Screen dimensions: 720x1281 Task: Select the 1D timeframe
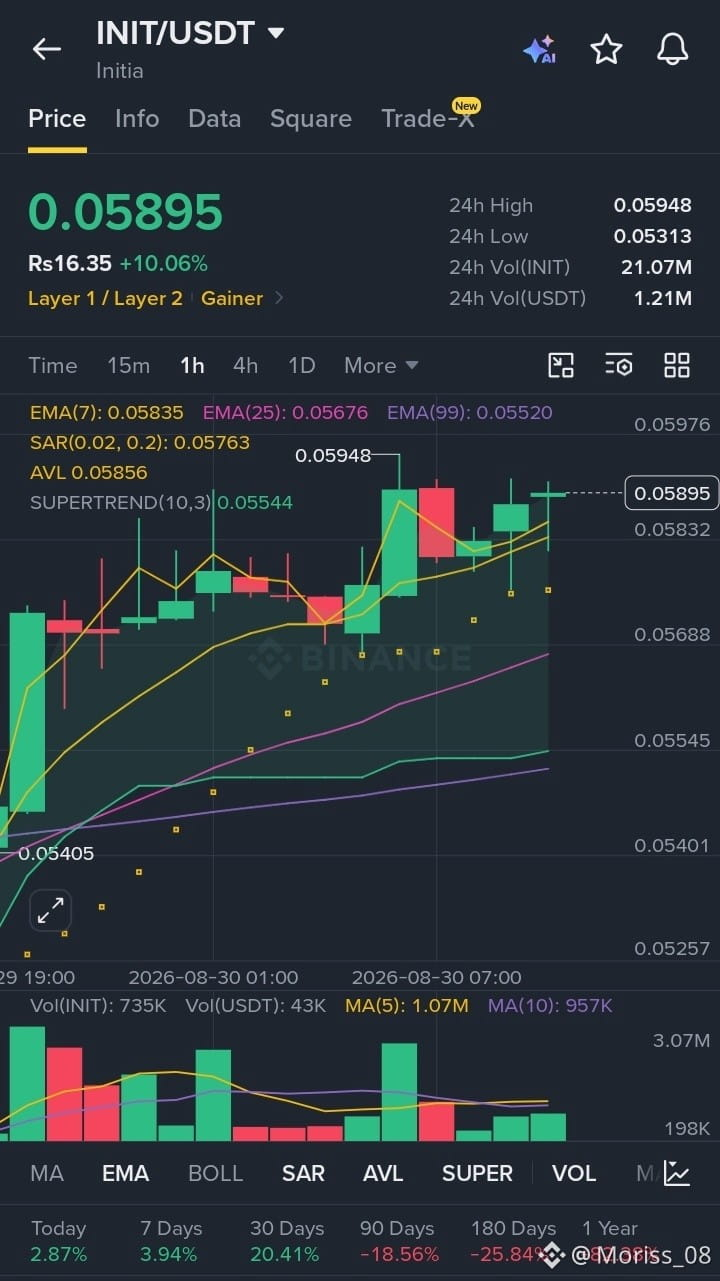coord(301,366)
